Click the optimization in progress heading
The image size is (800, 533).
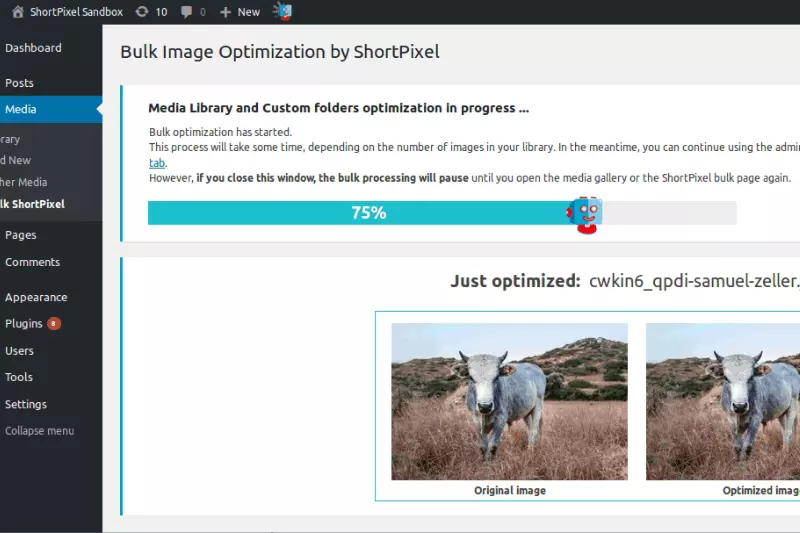(338, 108)
